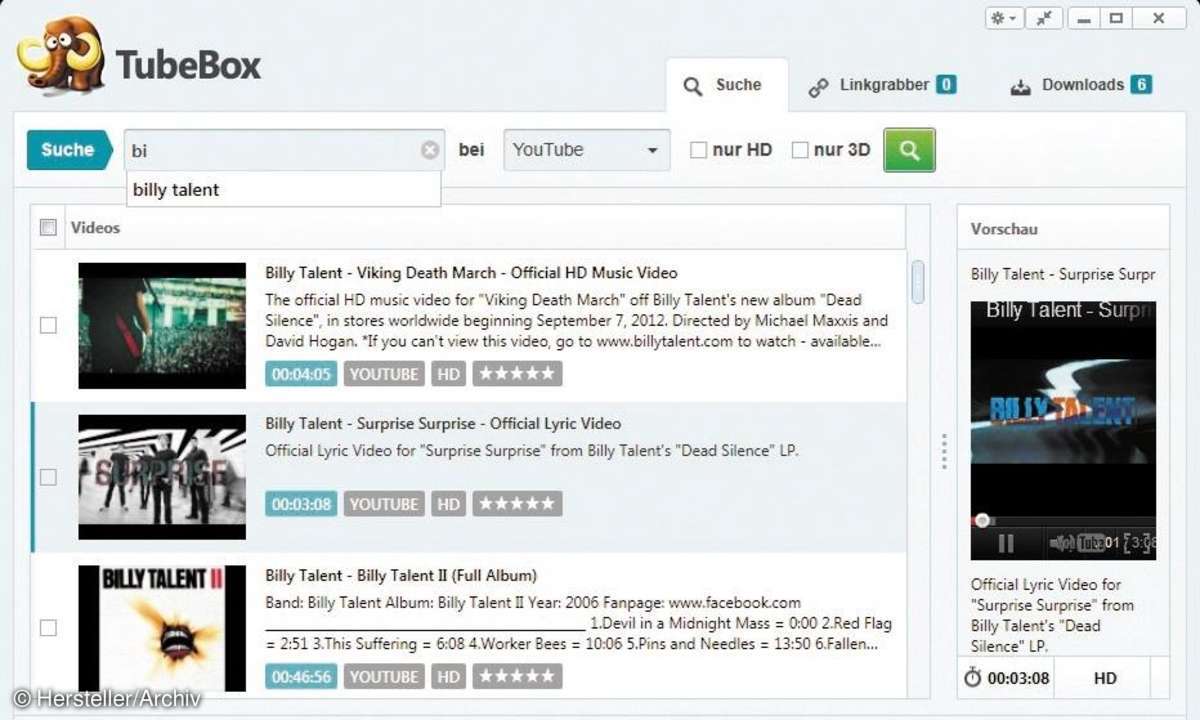Click the YOUTUBE badge on Surprise Surprise
Viewport: 1200px width, 720px height.
click(384, 504)
